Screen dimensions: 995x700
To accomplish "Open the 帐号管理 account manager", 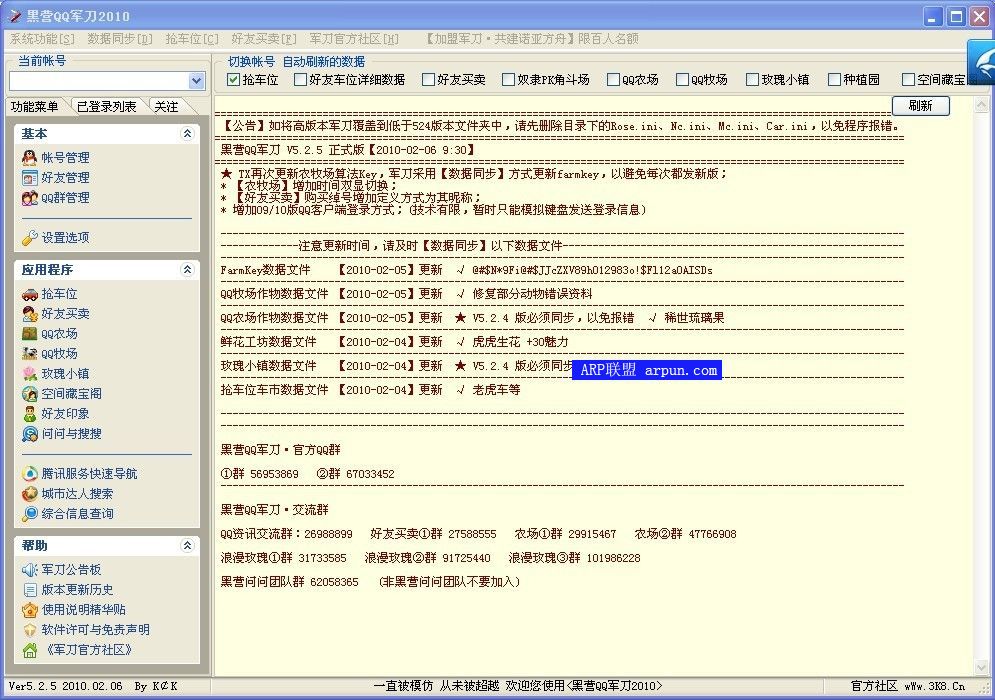I will [63, 156].
